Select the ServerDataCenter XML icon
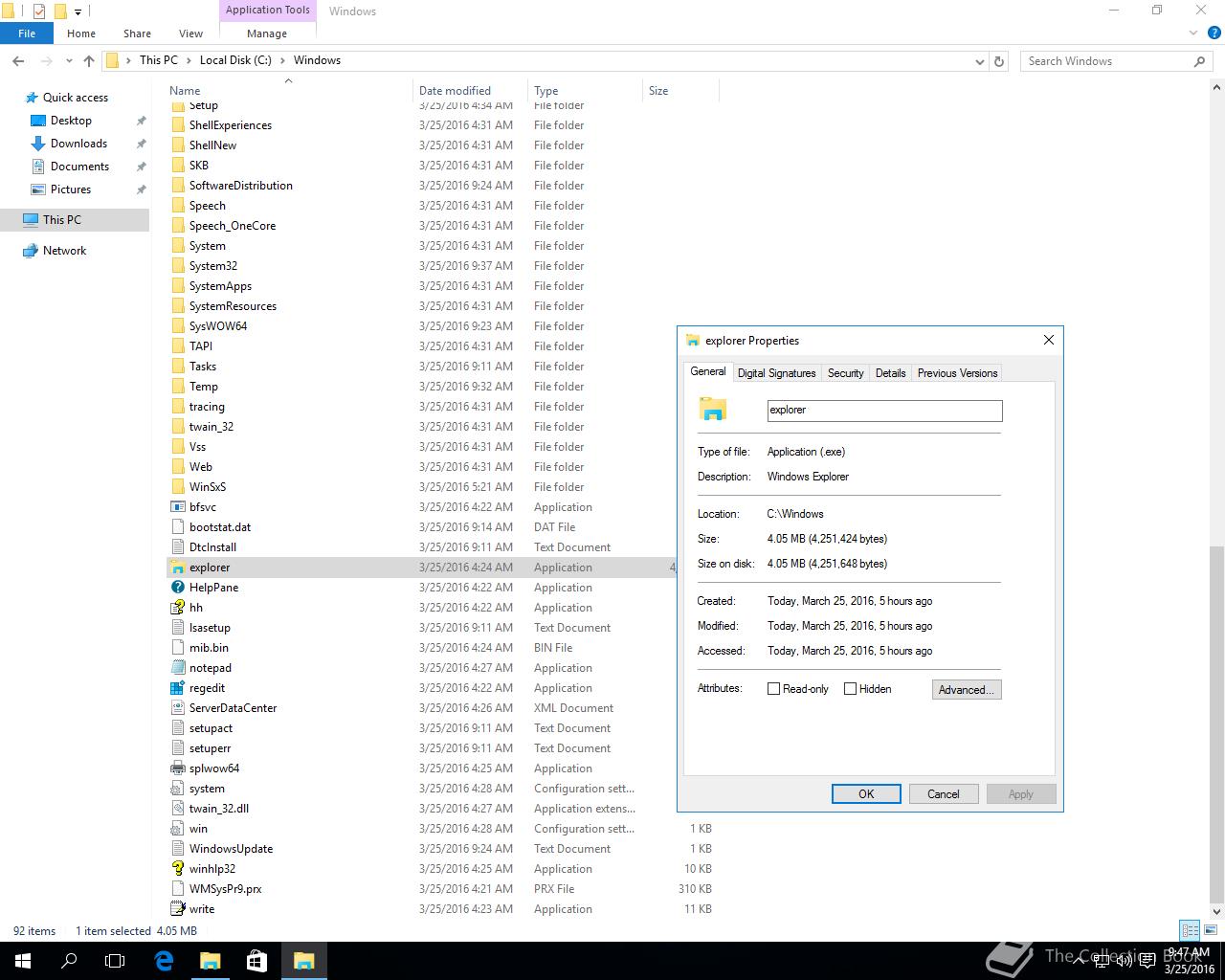Viewport: 1225px width, 980px height. (x=177, y=708)
